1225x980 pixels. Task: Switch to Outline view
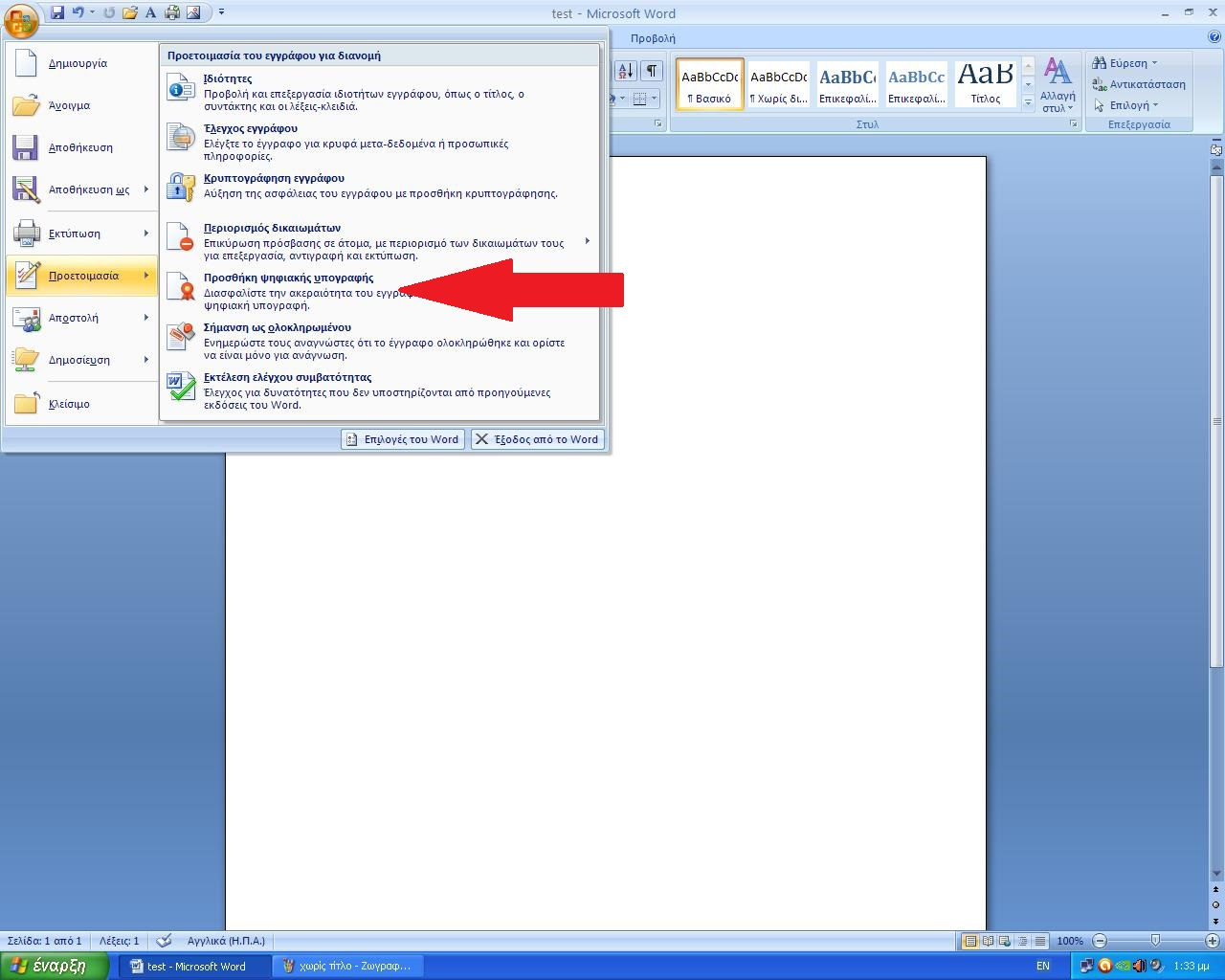(1022, 941)
